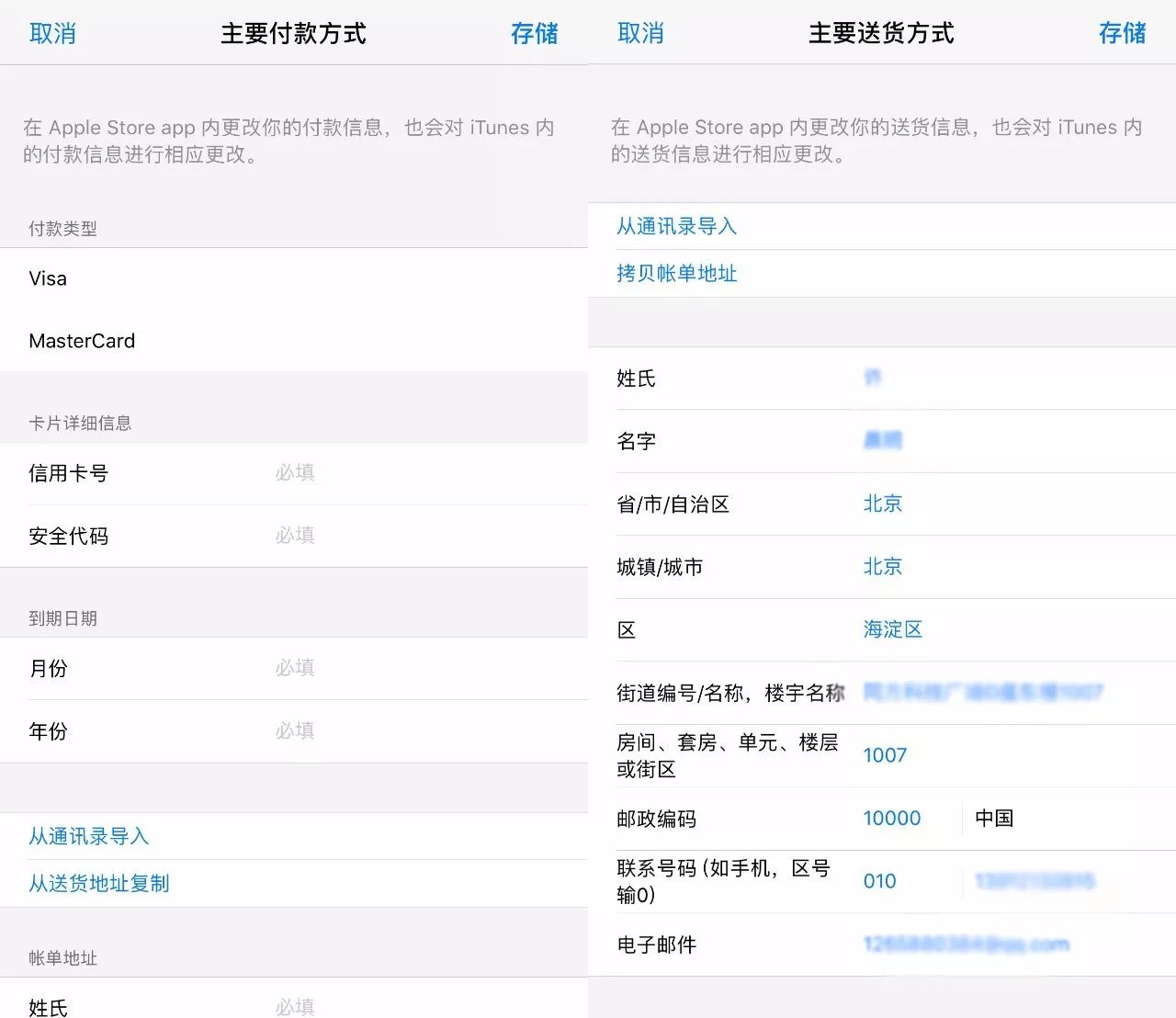
Task: Choose the 城镇/城市 value 北京
Action: point(883,567)
